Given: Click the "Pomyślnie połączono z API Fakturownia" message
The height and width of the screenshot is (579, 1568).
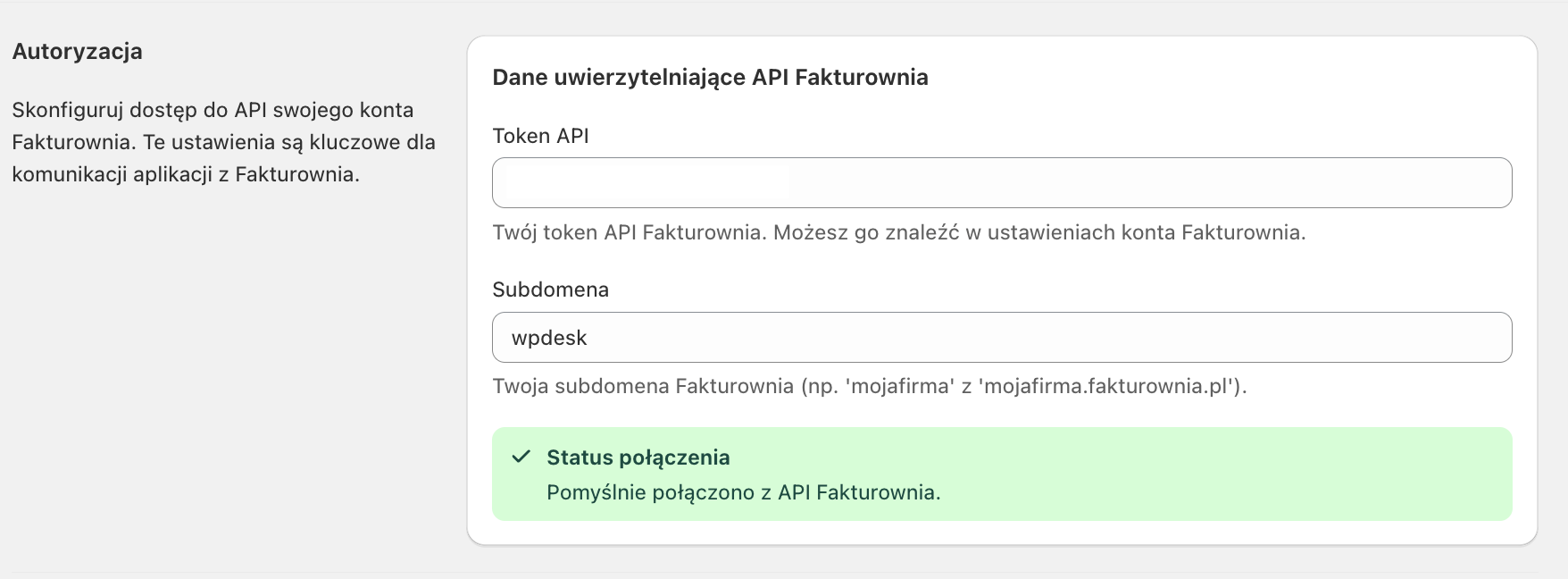Looking at the screenshot, I should (743, 492).
